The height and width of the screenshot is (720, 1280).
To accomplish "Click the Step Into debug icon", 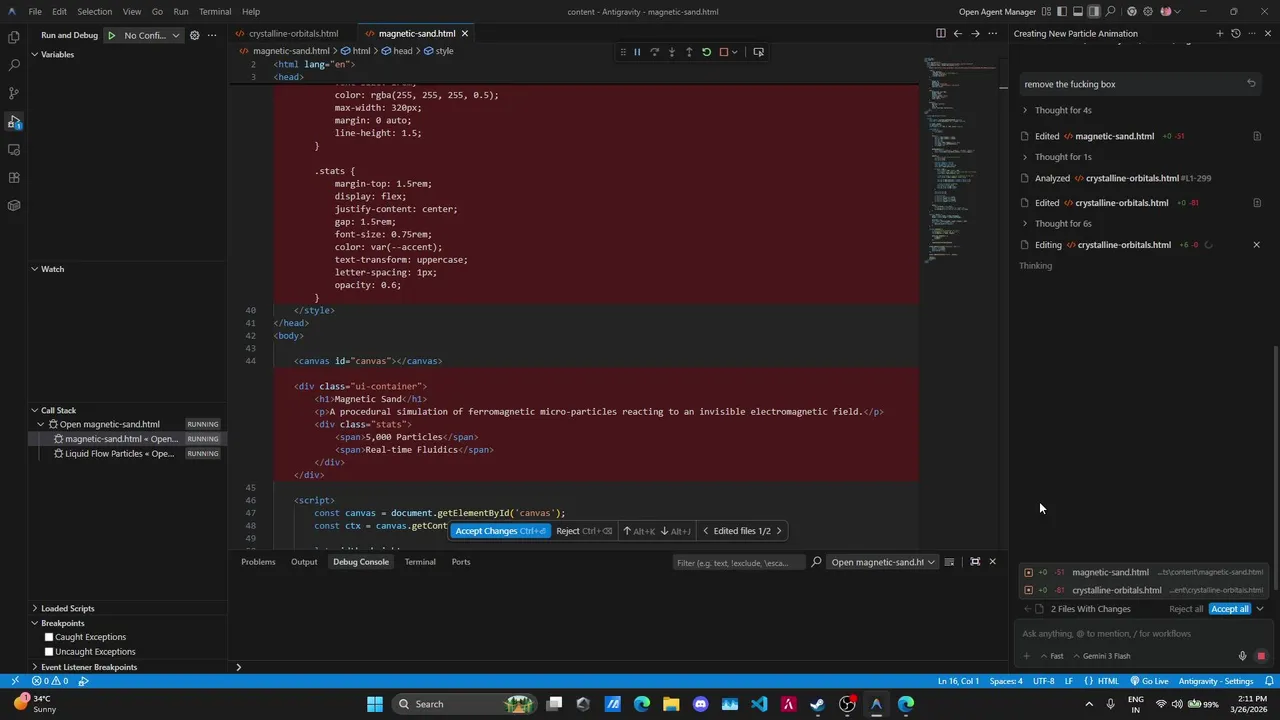I will pos(671,52).
